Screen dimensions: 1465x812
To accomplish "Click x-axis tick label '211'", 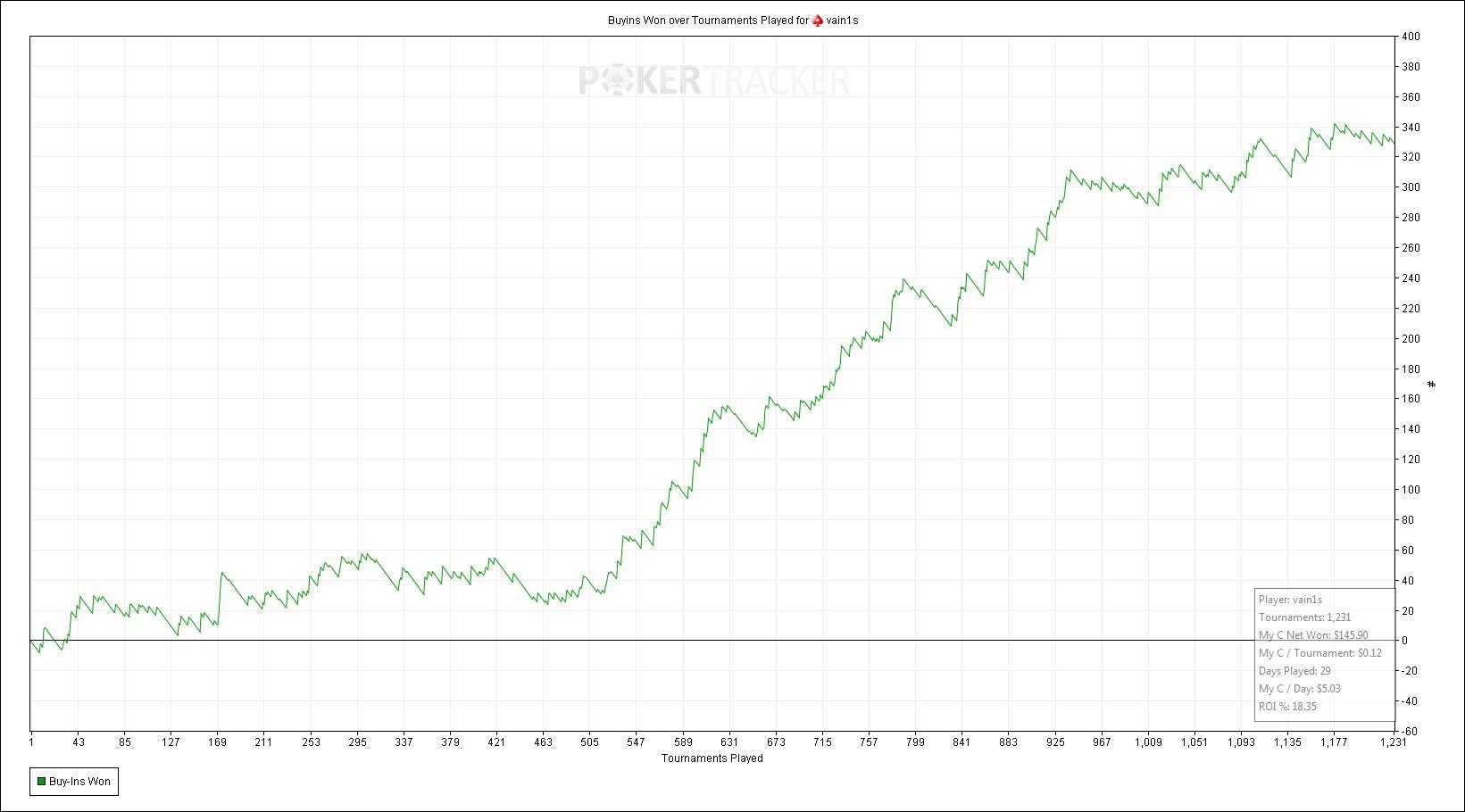I will [263, 742].
